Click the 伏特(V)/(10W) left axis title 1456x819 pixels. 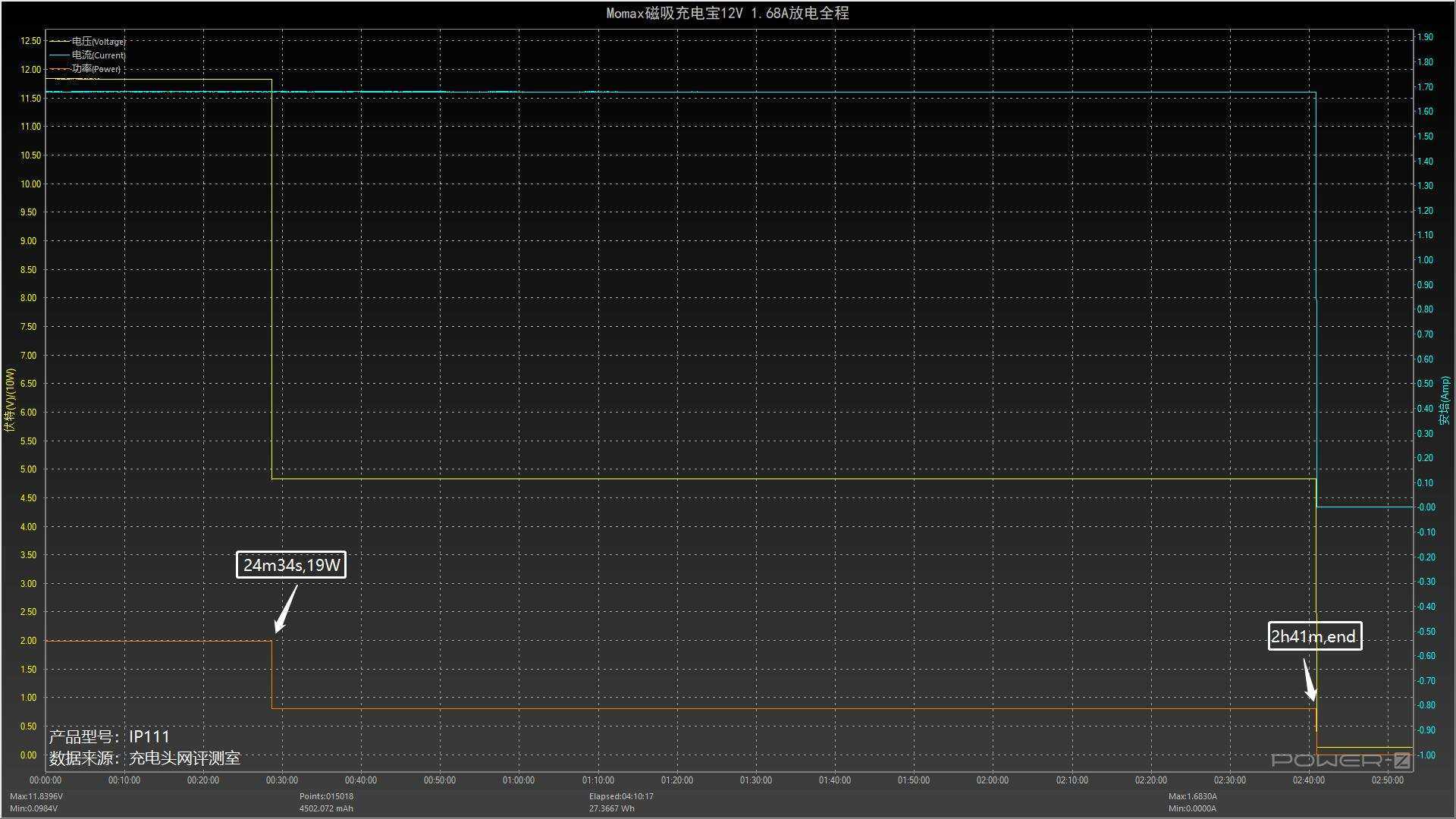coord(10,400)
